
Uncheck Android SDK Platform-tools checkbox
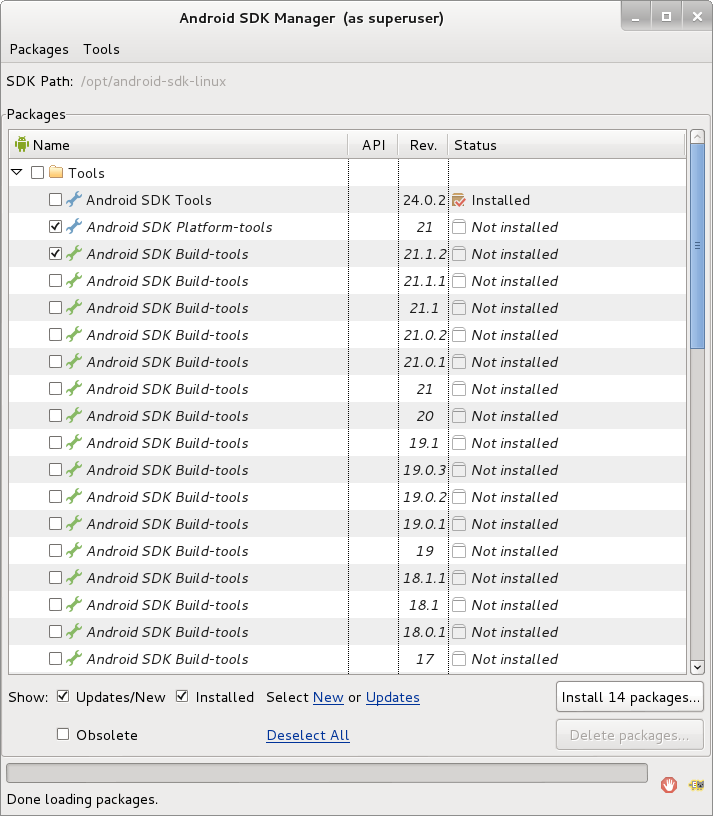click(55, 226)
